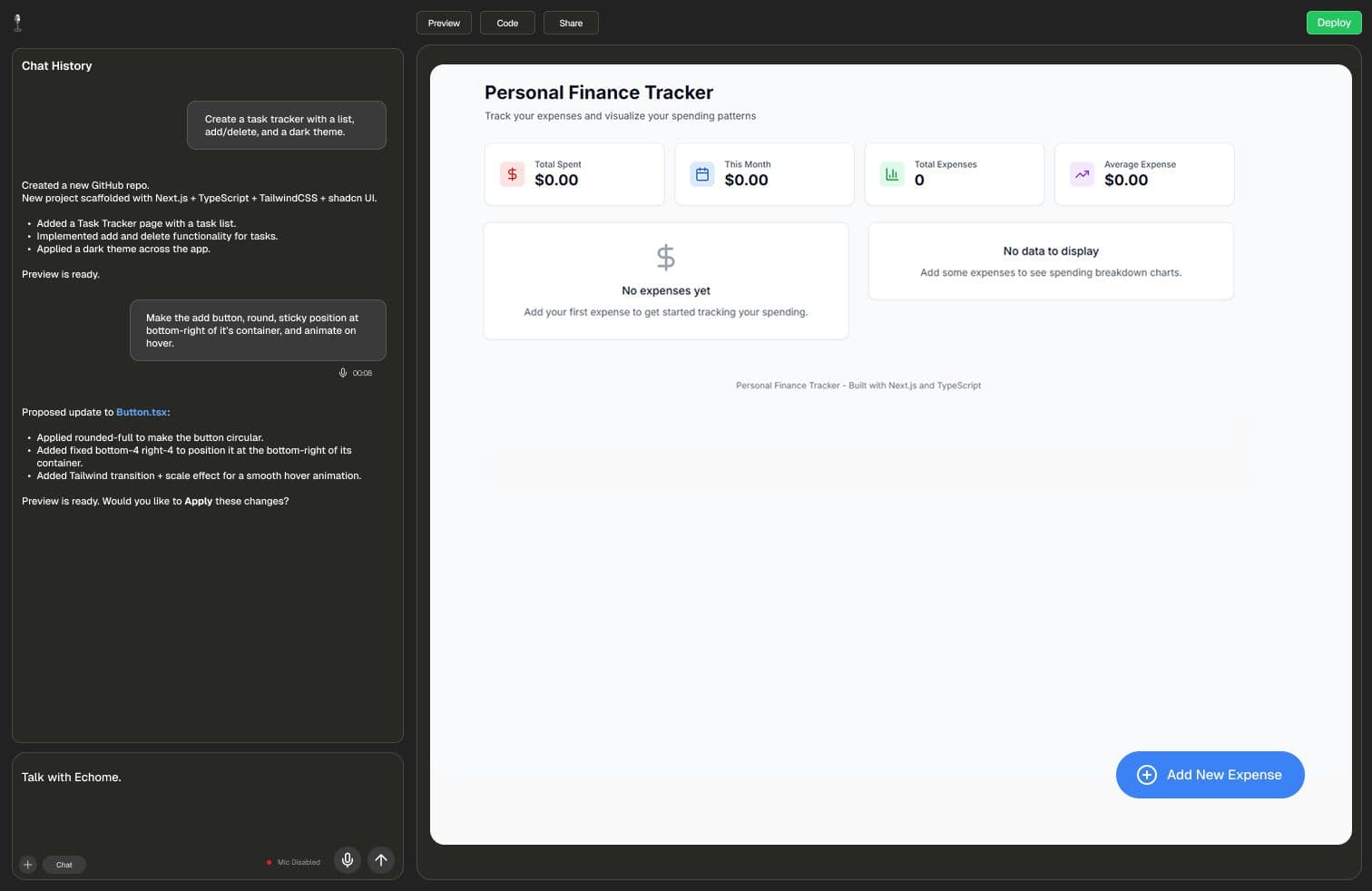Click the Deploy button
Viewport: 1372px width, 891px height.
(x=1333, y=23)
